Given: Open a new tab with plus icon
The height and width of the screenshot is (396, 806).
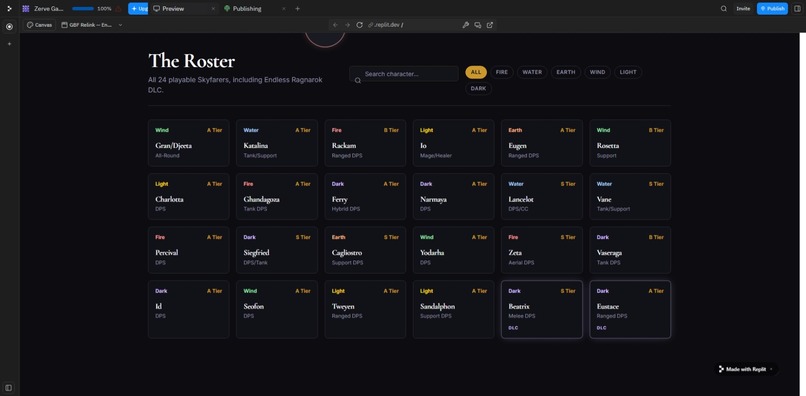Looking at the screenshot, I should pyautogui.click(x=297, y=9).
